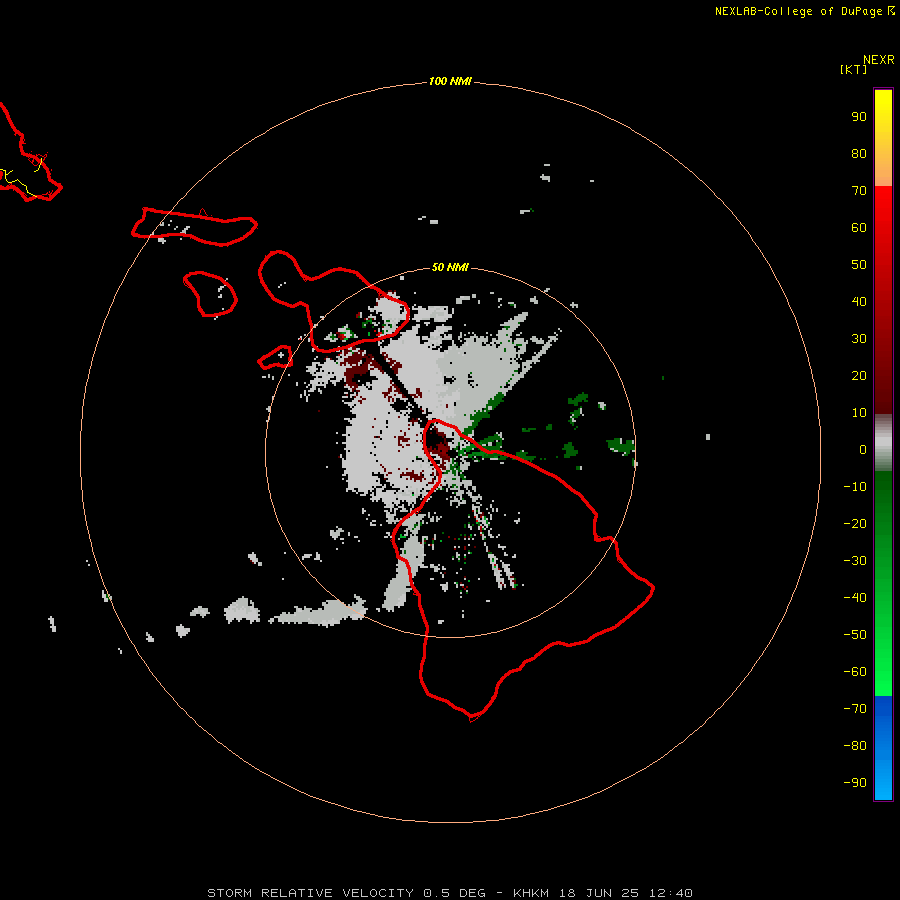Click the [KT] units label
The image size is (900, 900).
pyautogui.click(x=854, y=69)
